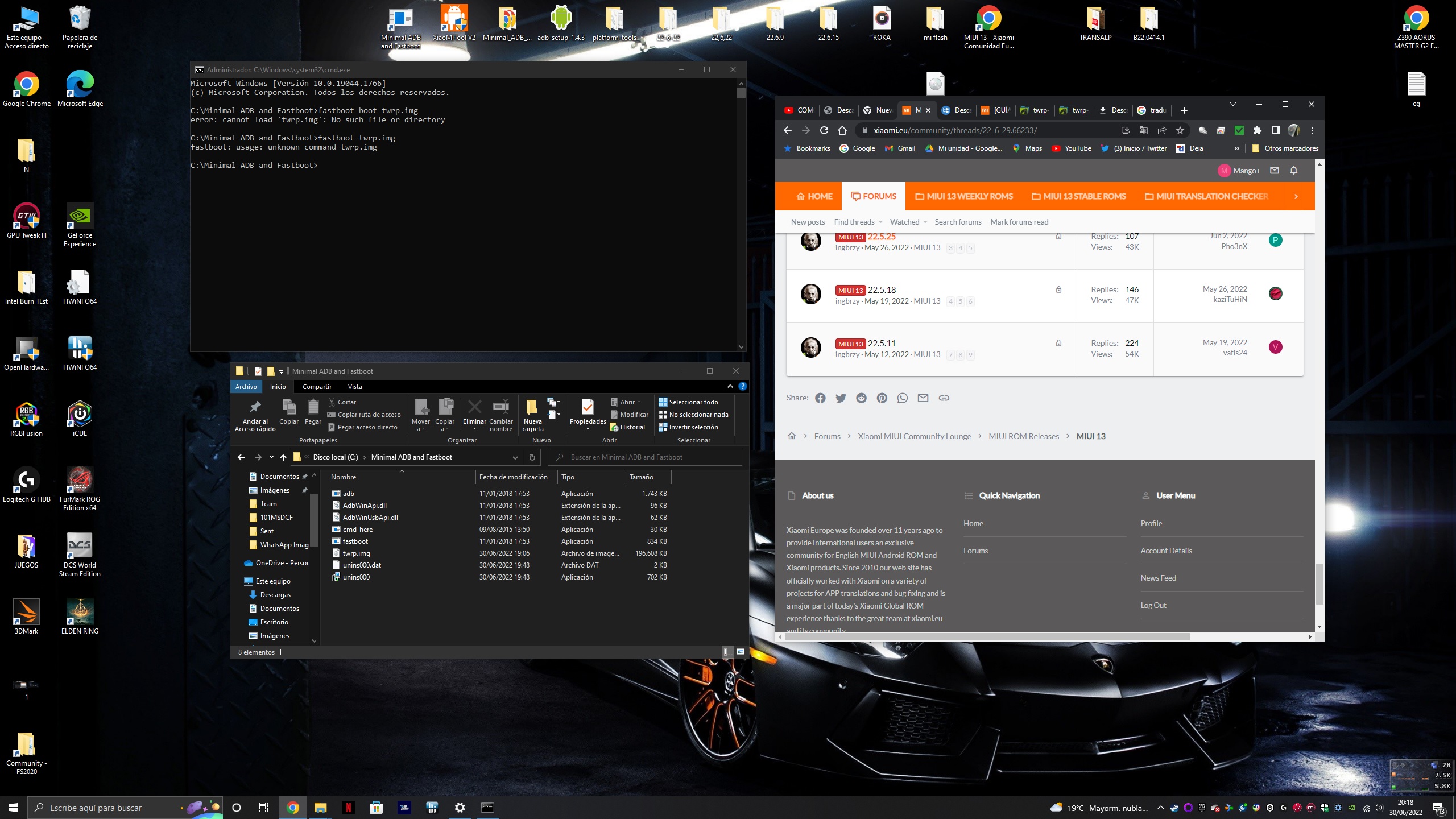Screen dimensions: 1456x819
Task: Switch to Compartir ribbon tab
Action: click(317, 386)
